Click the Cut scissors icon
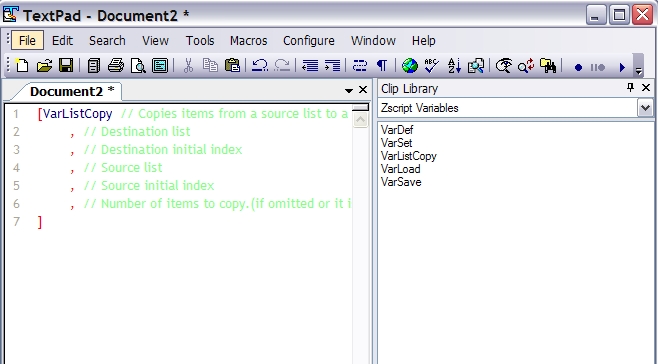Screen dimensions: 658x364 pyautogui.click(x=188, y=66)
